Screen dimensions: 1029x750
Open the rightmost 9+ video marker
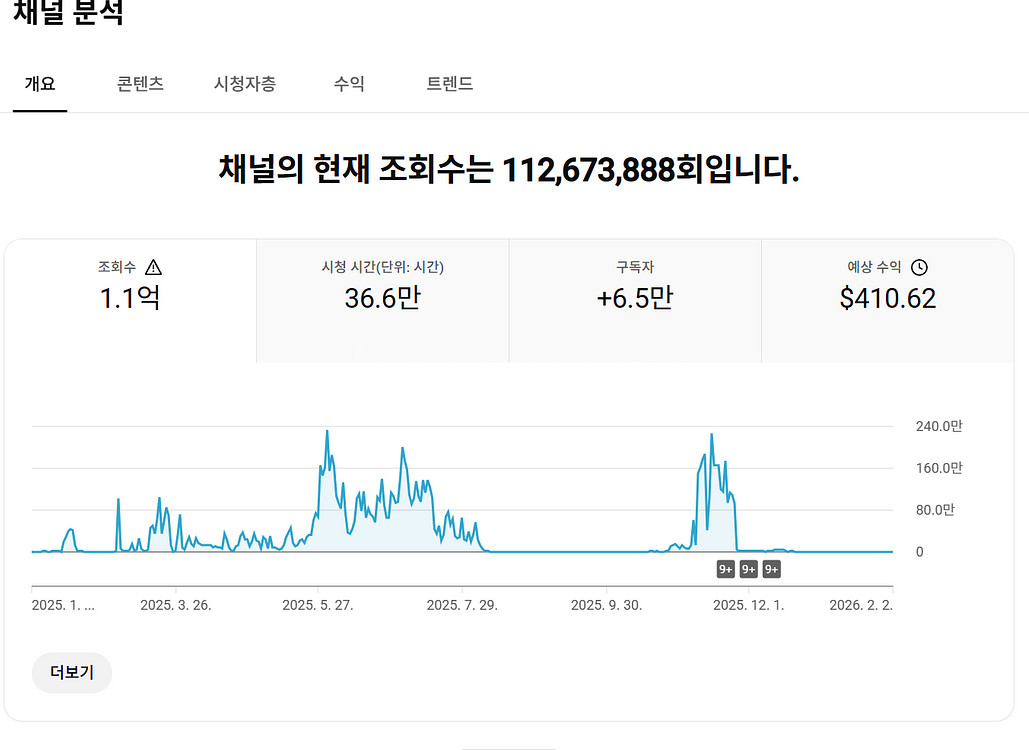[771, 570]
